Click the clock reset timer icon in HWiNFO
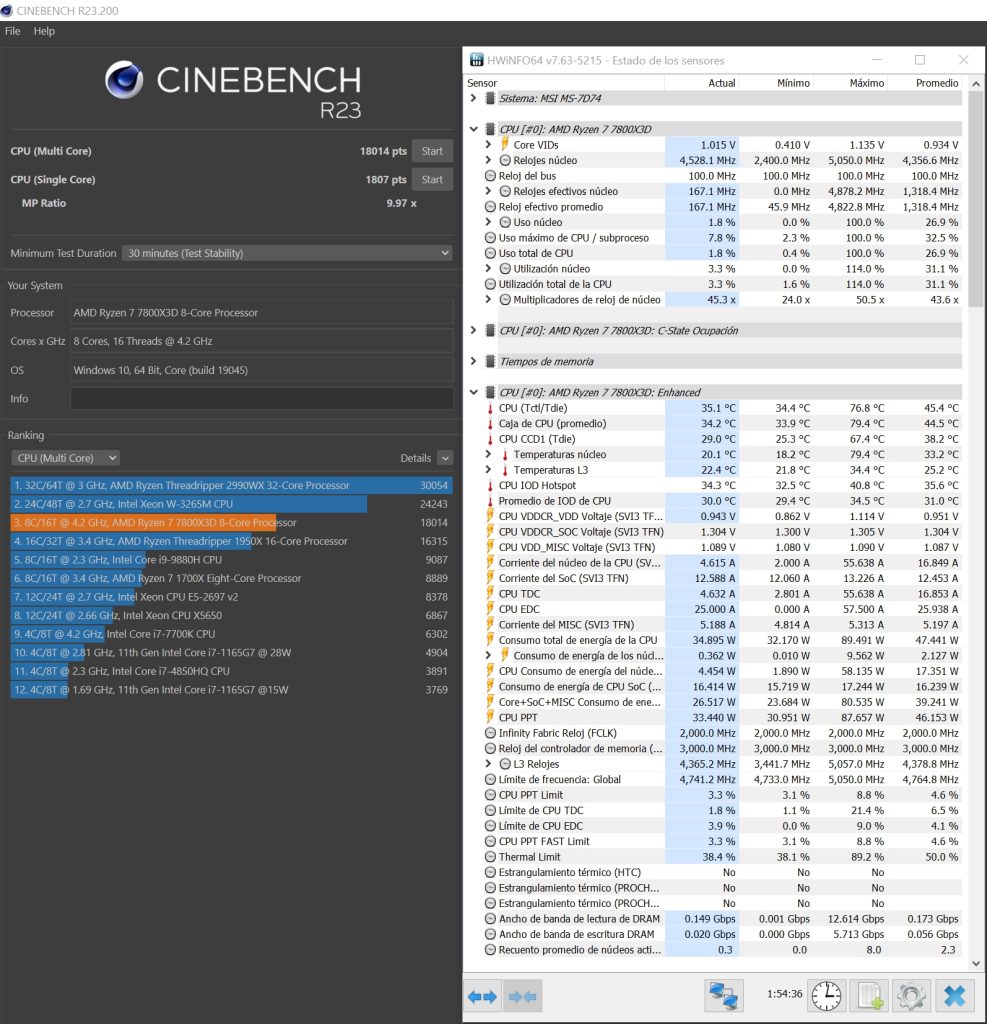Screen dimensions: 987x1024 [x=826, y=996]
